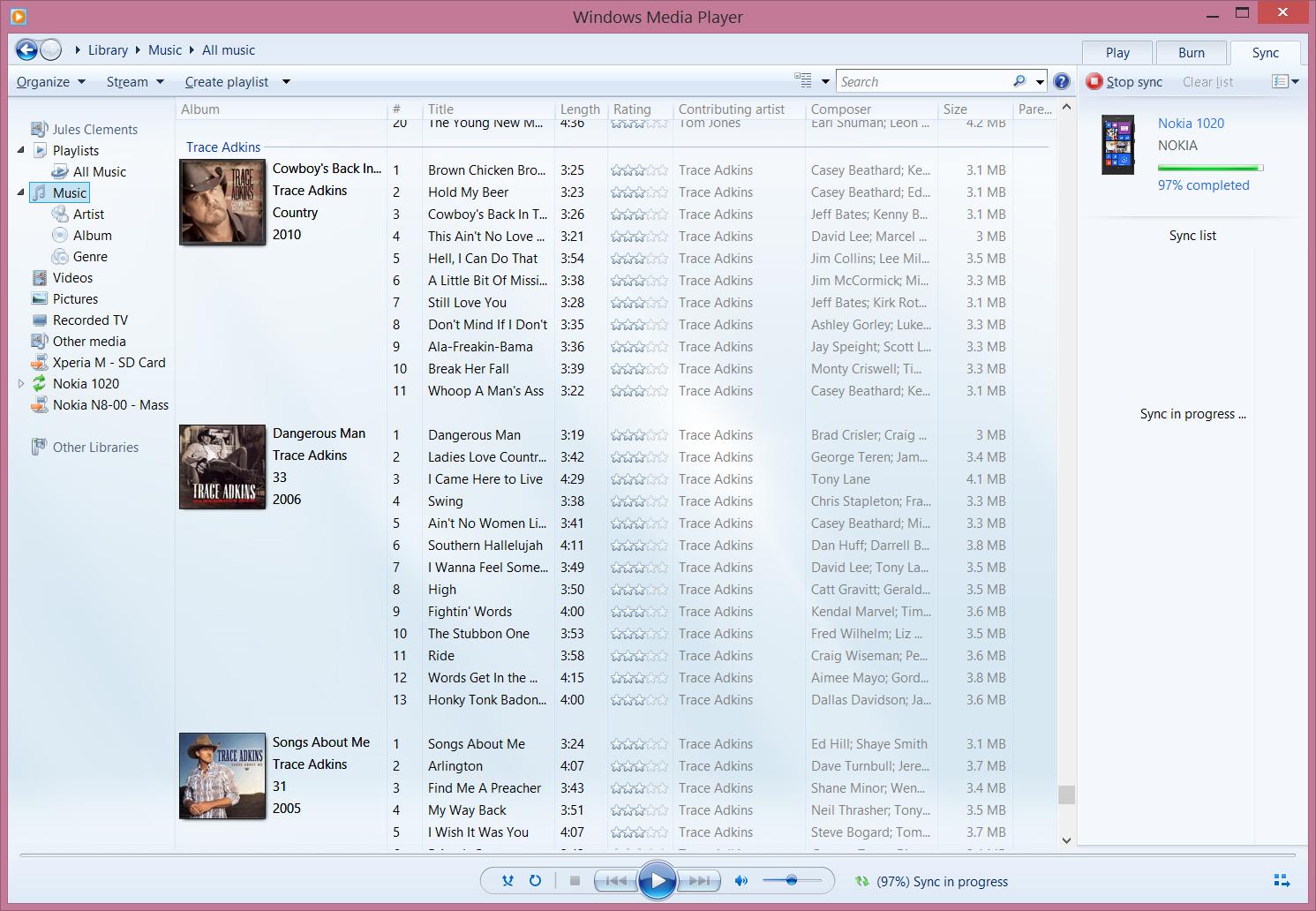Click the Previous track button
Screen dimensions: 1316x911
(x=616, y=880)
